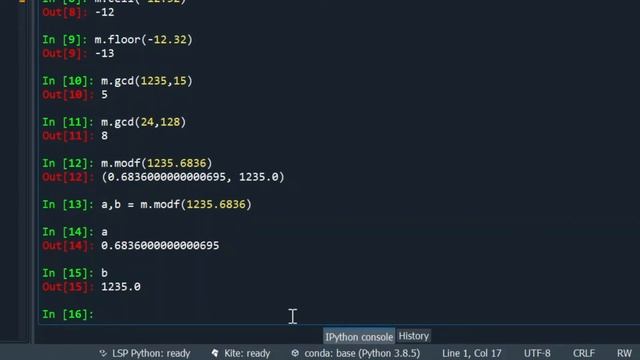Click the a,b = m.modf(1235.6836) line

176,204
